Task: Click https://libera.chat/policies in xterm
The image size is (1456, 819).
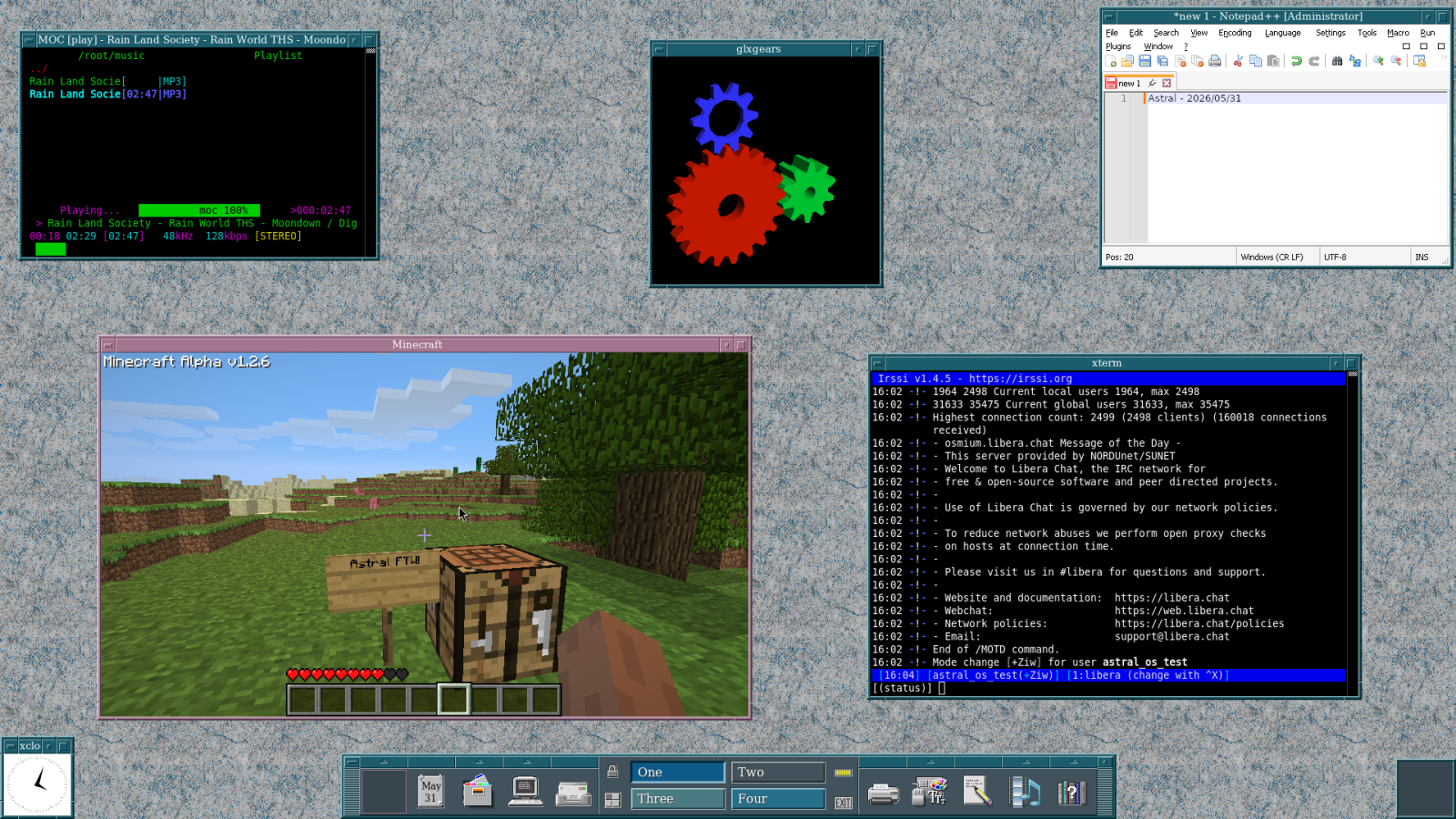Action: tap(1199, 623)
